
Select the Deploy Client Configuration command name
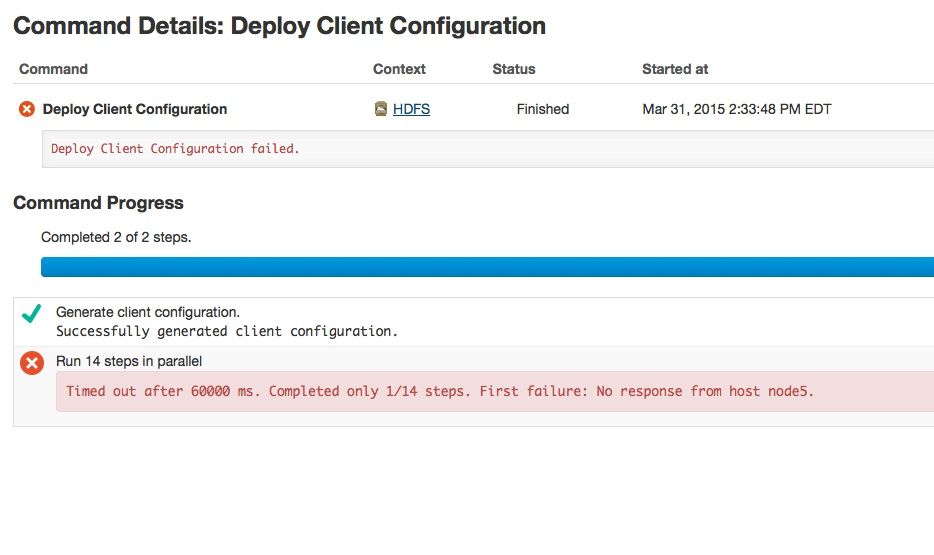(x=135, y=109)
